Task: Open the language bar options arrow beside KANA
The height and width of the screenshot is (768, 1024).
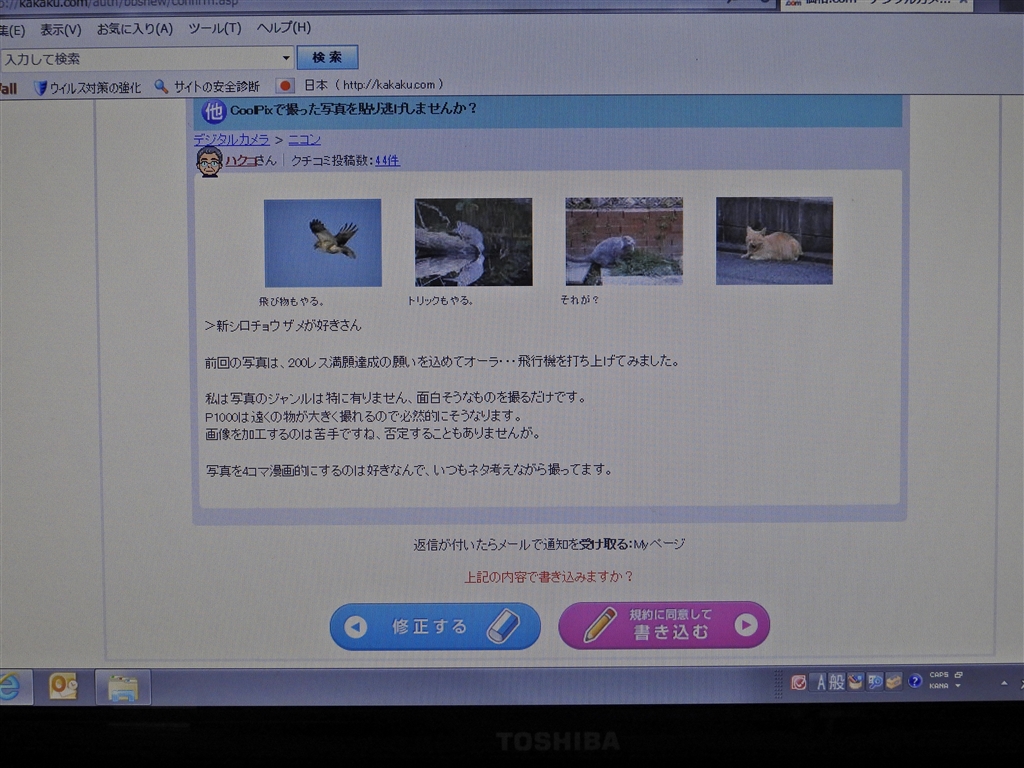Action: tap(958, 686)
